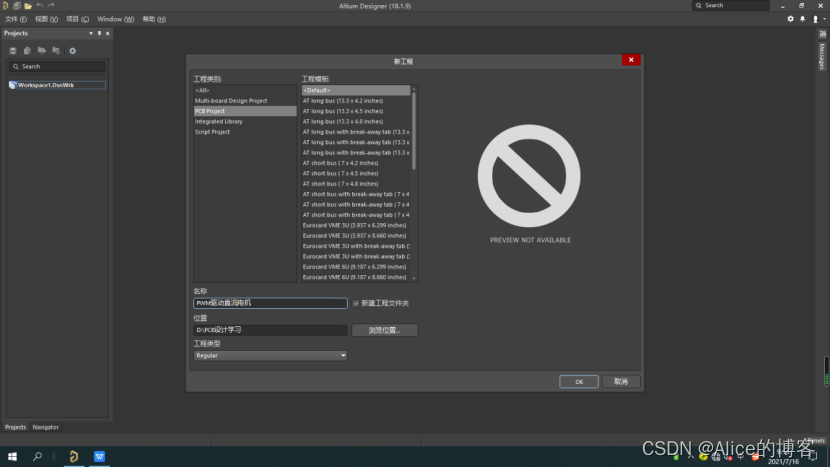This screenshot has width=831, height=468.
Task: Click template list scrollbar up arrow
Action: pyautogui.click(x=414, y=89)
